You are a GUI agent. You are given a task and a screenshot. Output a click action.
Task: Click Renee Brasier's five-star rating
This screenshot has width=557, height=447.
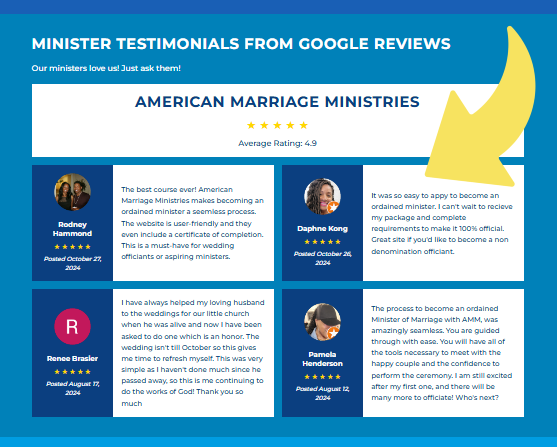pyautogui.click(x=72, y=372)
